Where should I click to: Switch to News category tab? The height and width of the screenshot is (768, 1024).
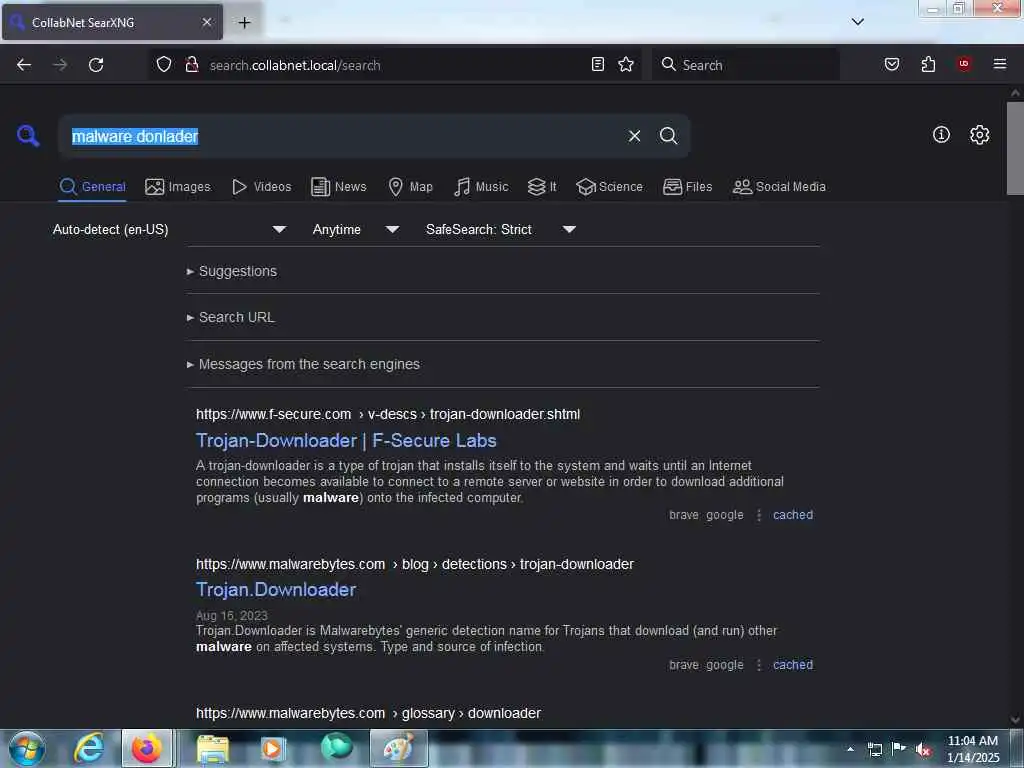[x=338, y=187]
